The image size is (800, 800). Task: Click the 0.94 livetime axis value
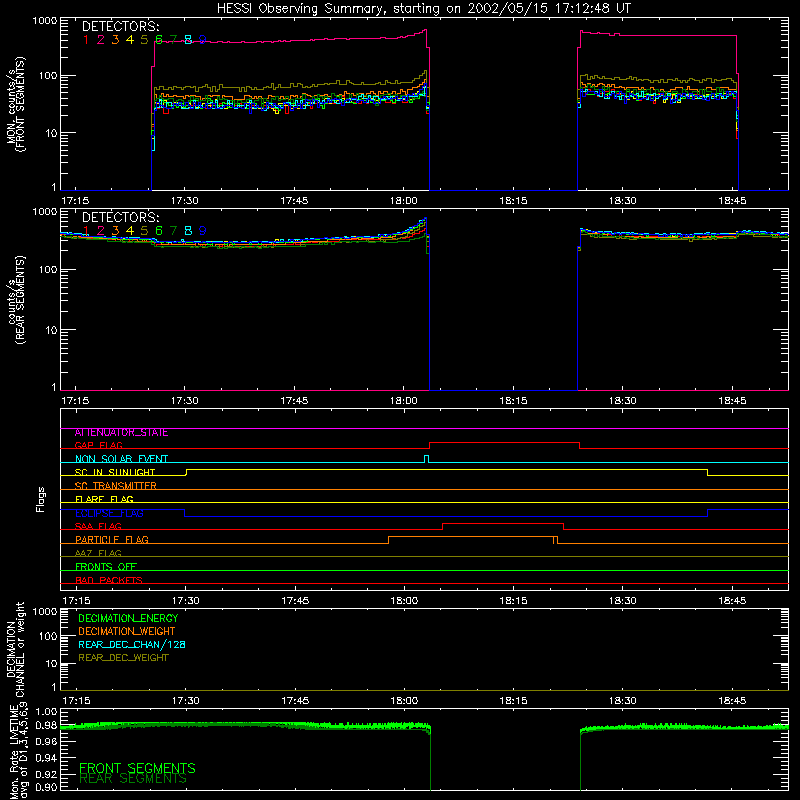click(47, 757)
